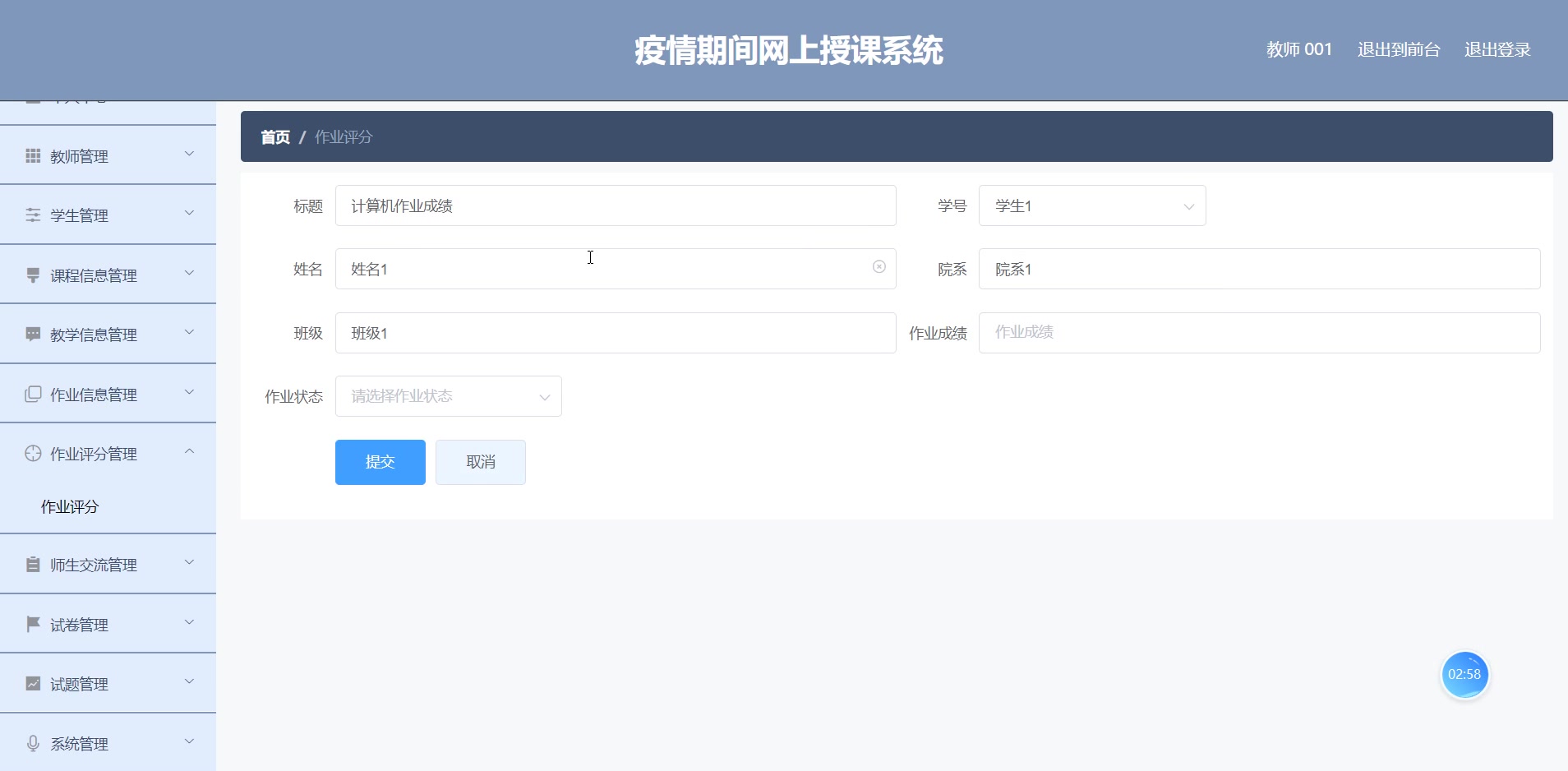1568x771 pixels.
Task: Open 试题管理 in the sidebar
Action: coord(108,683)
